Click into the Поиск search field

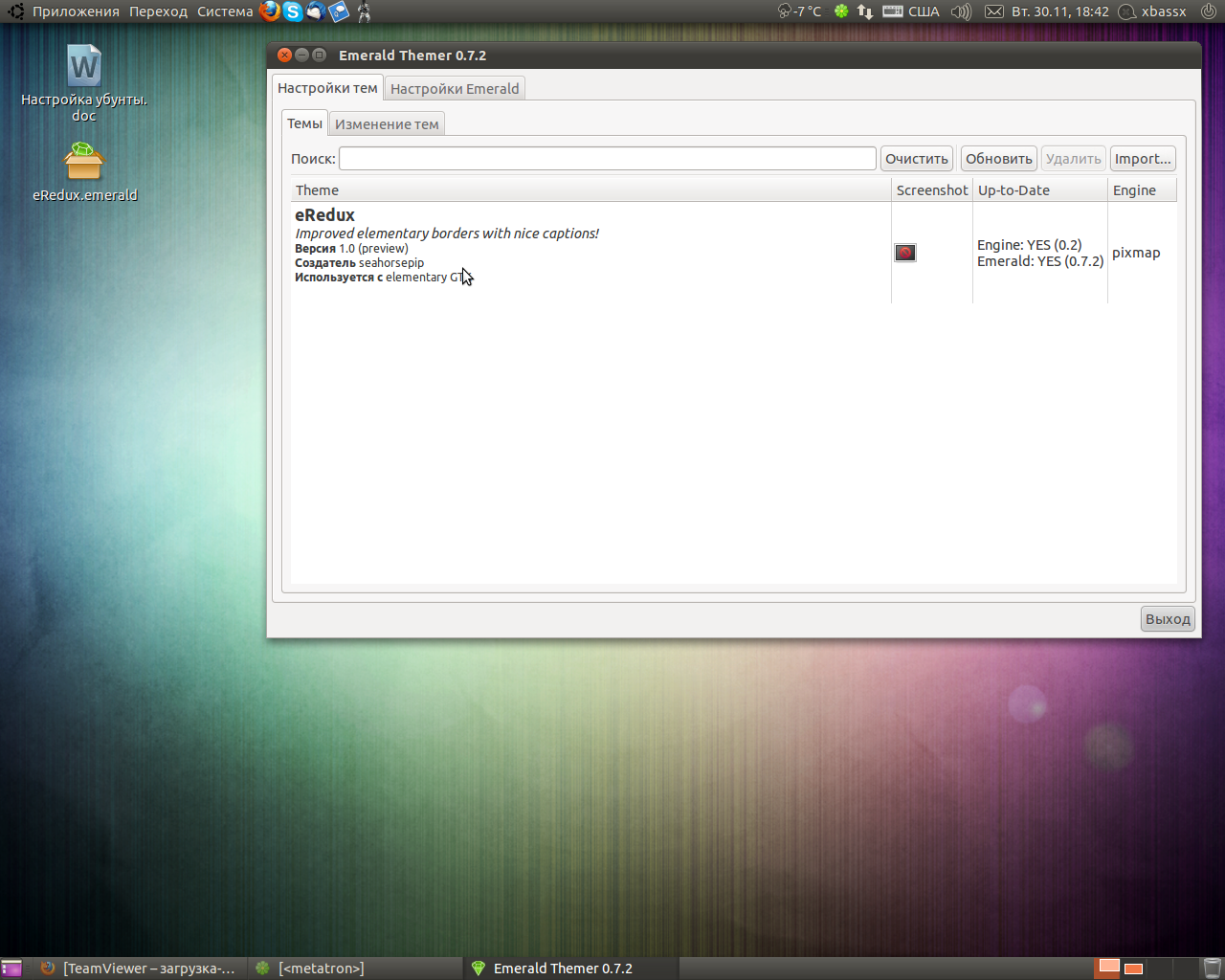607,159
